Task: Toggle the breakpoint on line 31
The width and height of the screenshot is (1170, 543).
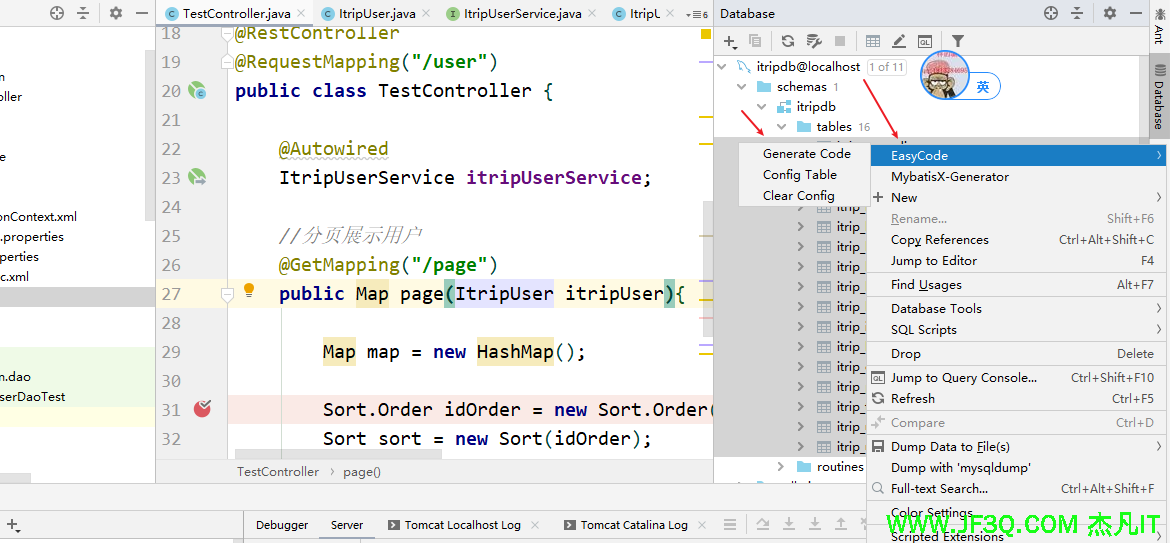Action: click(202, 408)
